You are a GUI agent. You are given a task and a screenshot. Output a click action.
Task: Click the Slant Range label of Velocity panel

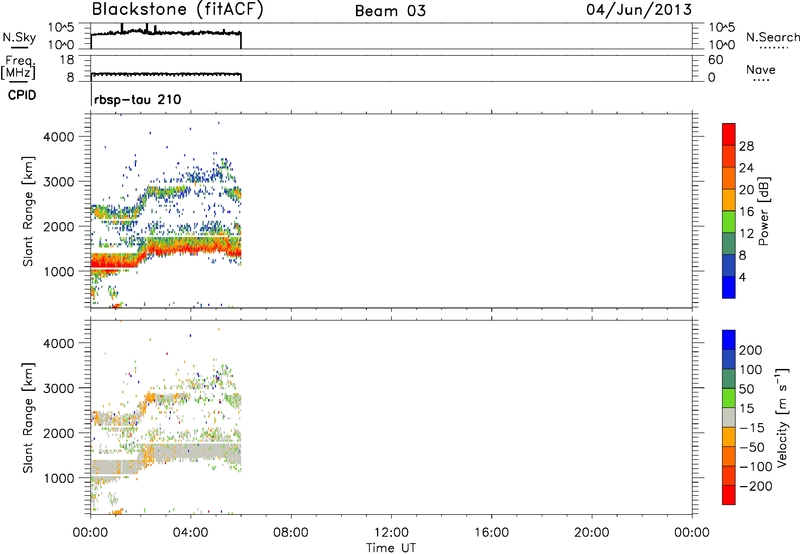pyautogui.click(x=28, y=418)
